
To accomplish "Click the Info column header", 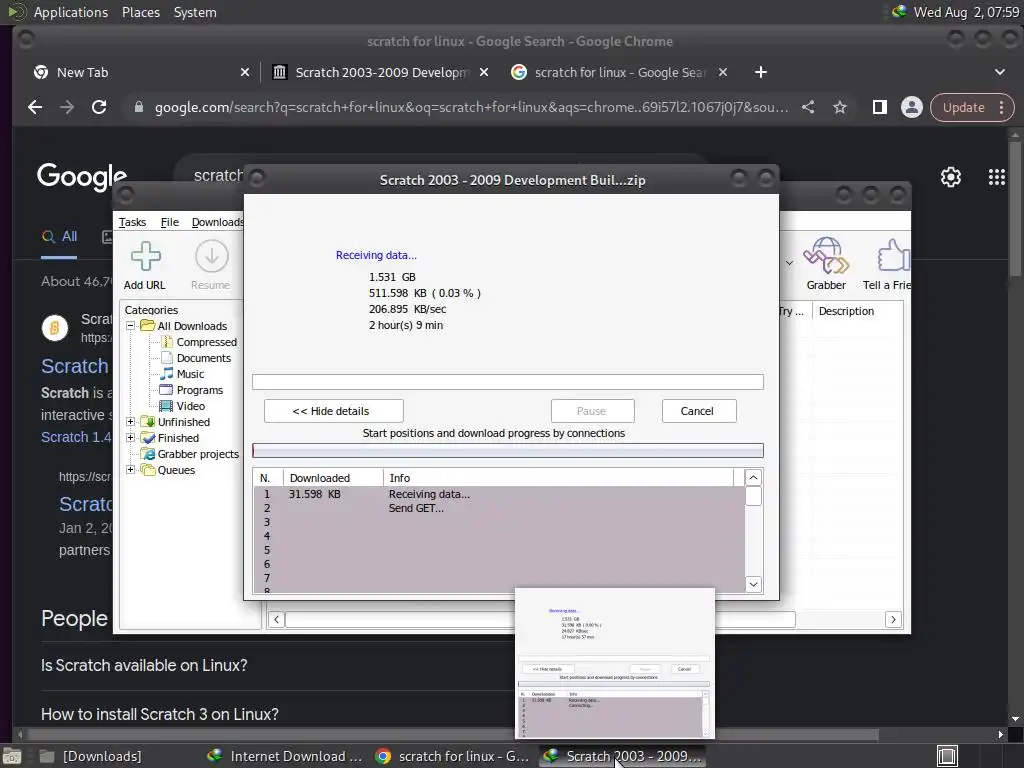I will click(x=558, y=478).
